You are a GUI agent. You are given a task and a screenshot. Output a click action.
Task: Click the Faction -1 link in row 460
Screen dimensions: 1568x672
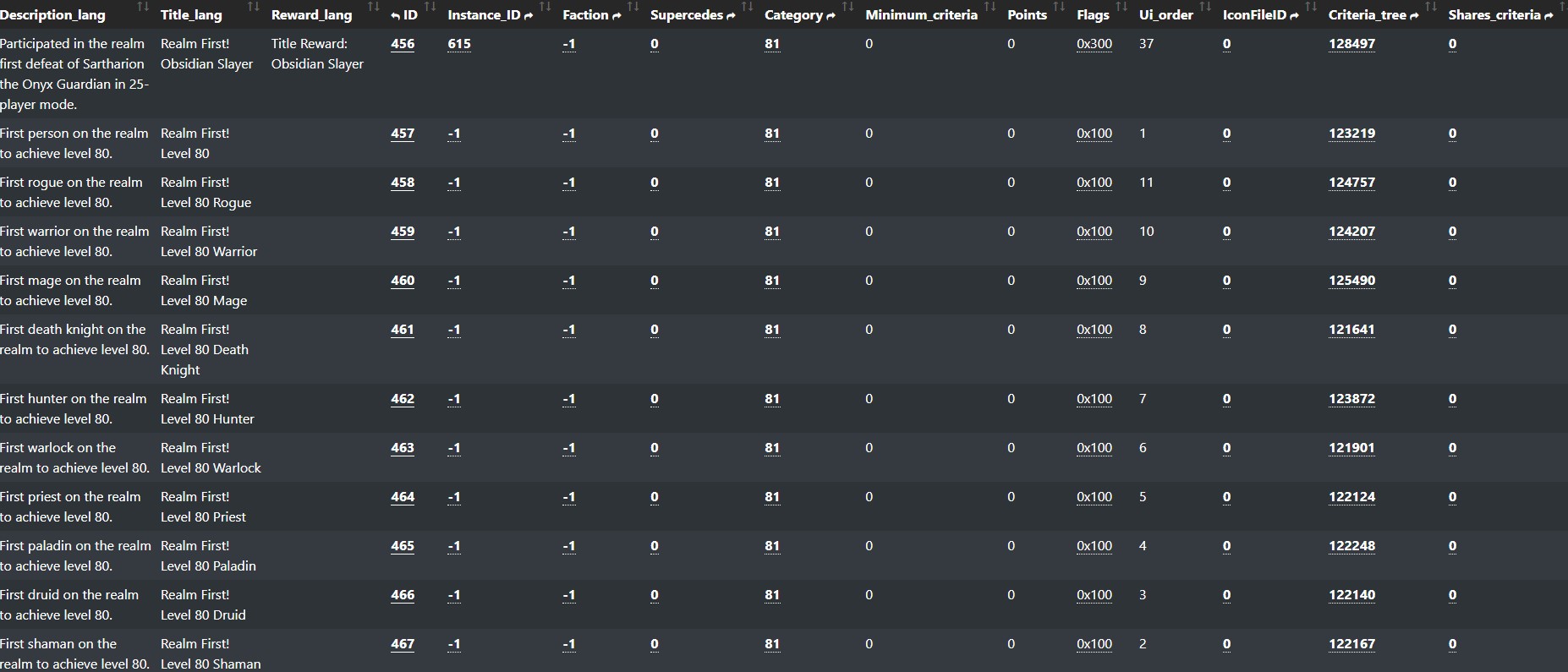[x=569, y=281]
